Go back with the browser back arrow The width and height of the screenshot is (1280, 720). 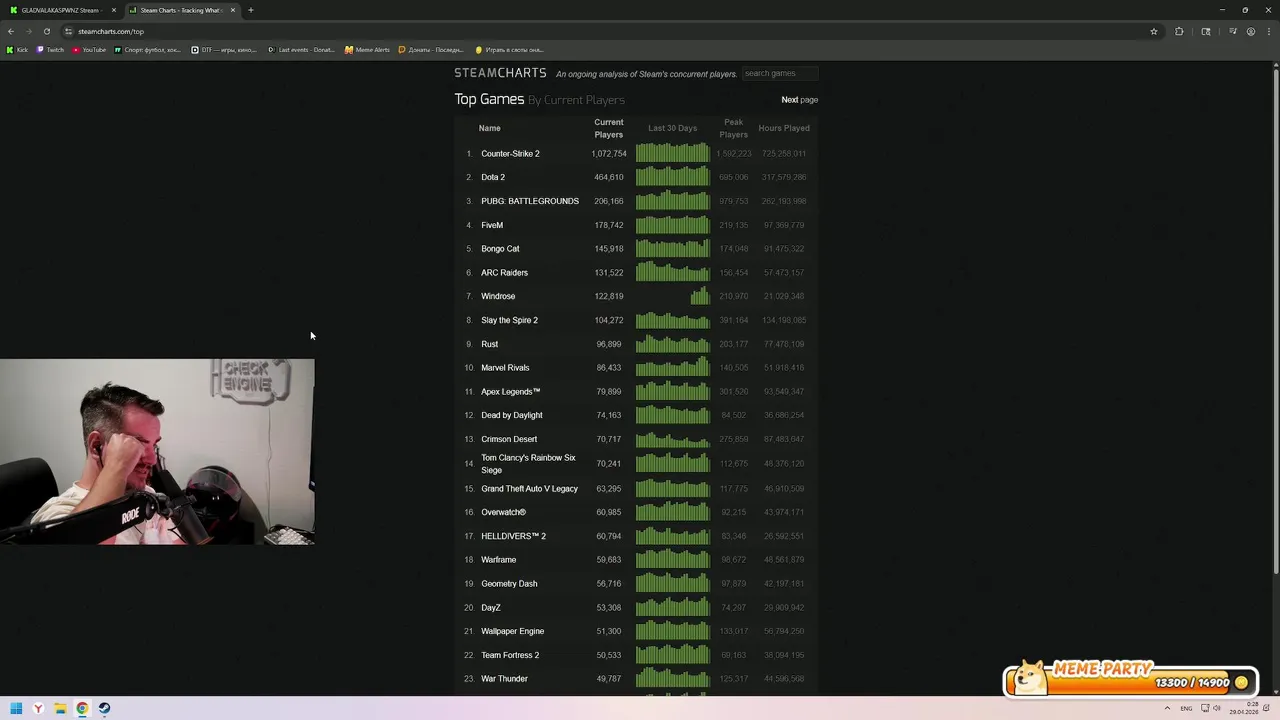coord(11,31)
